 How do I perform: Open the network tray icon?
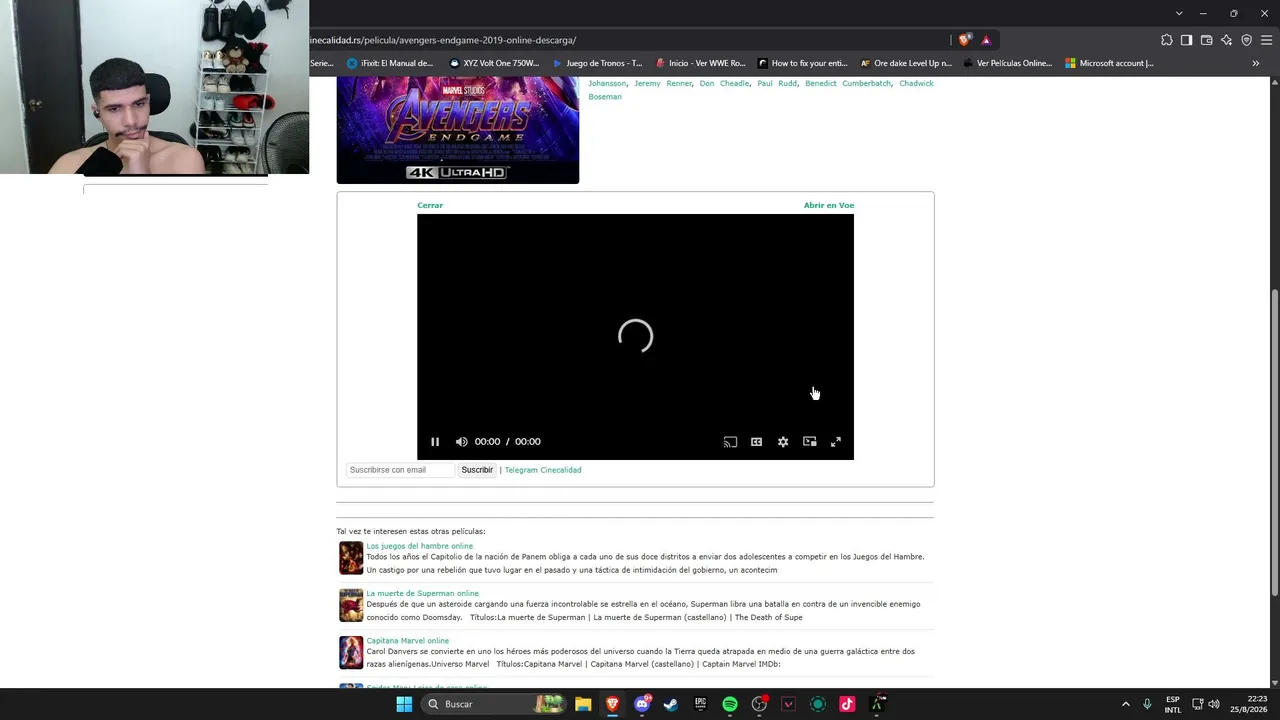click(x=1197, y=704)
